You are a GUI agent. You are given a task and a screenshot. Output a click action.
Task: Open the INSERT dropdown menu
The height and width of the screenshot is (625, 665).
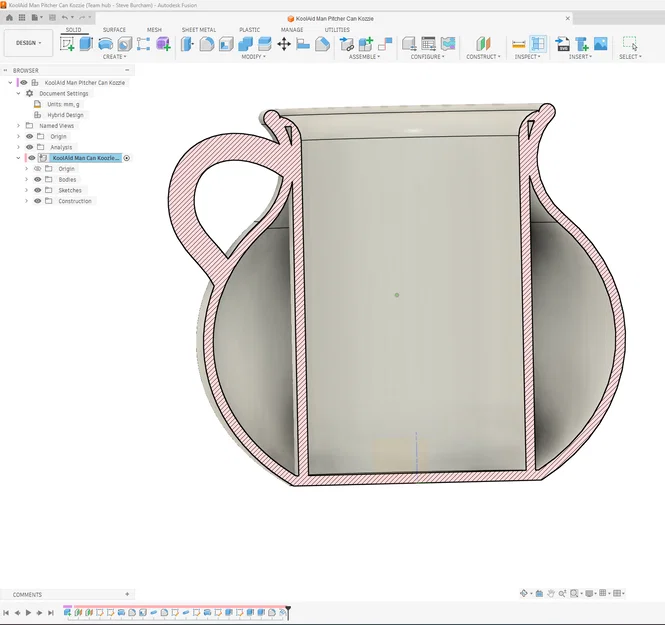pyautogui.click(x=580, y=57)
